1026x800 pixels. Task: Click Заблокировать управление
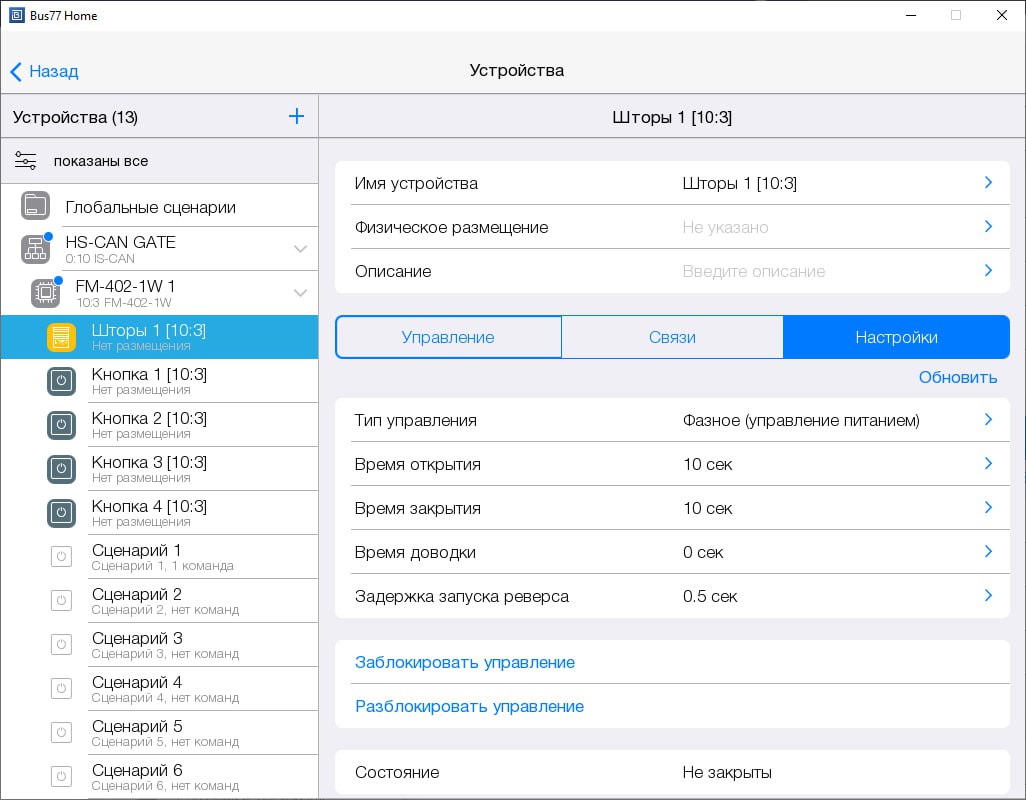pos(465,662)
